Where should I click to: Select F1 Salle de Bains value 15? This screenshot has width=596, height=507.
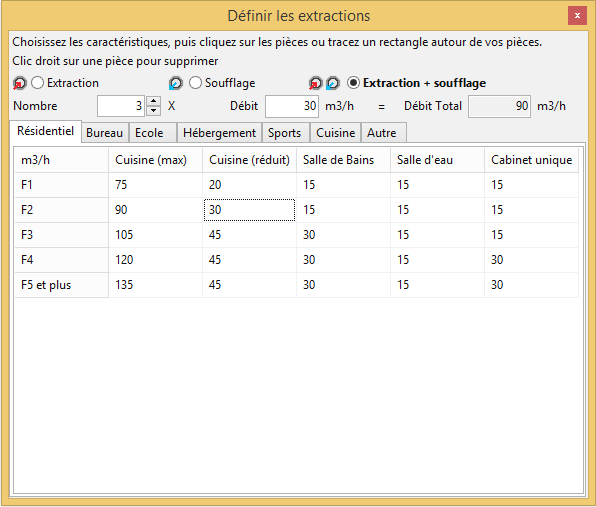tap(343, 185)
